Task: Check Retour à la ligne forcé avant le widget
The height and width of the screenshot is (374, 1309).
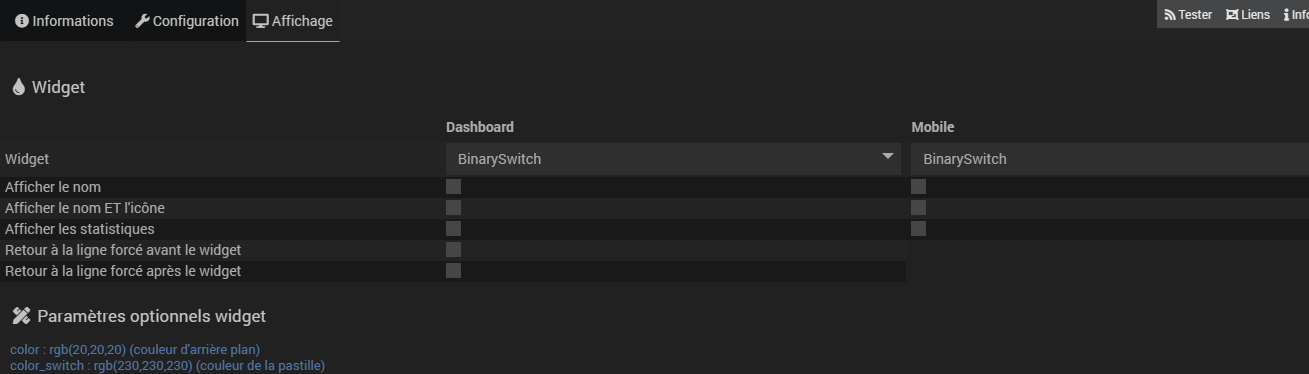Action: [x=453, y=249]
